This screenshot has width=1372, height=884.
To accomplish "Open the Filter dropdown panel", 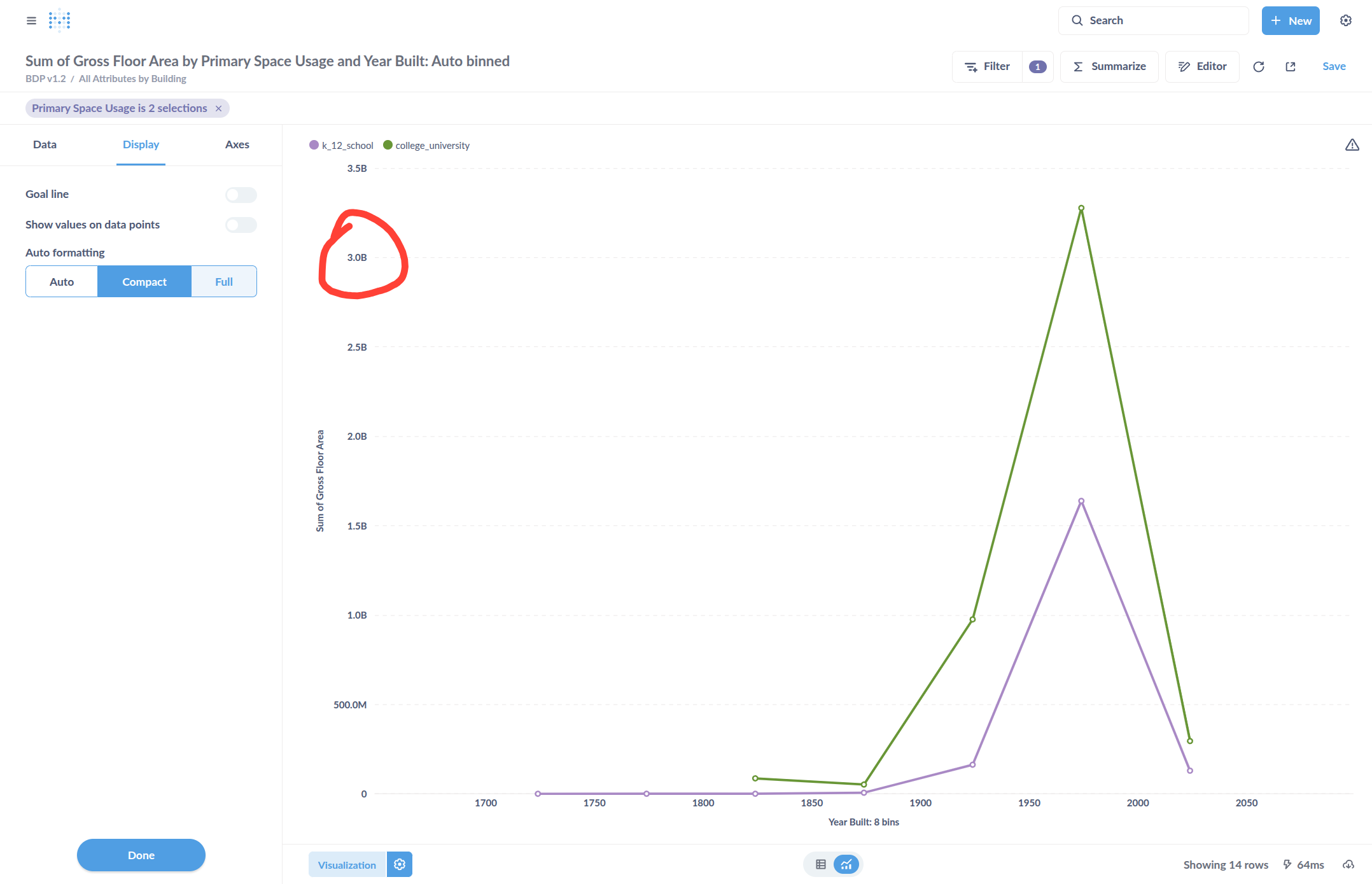I will 988,67.
